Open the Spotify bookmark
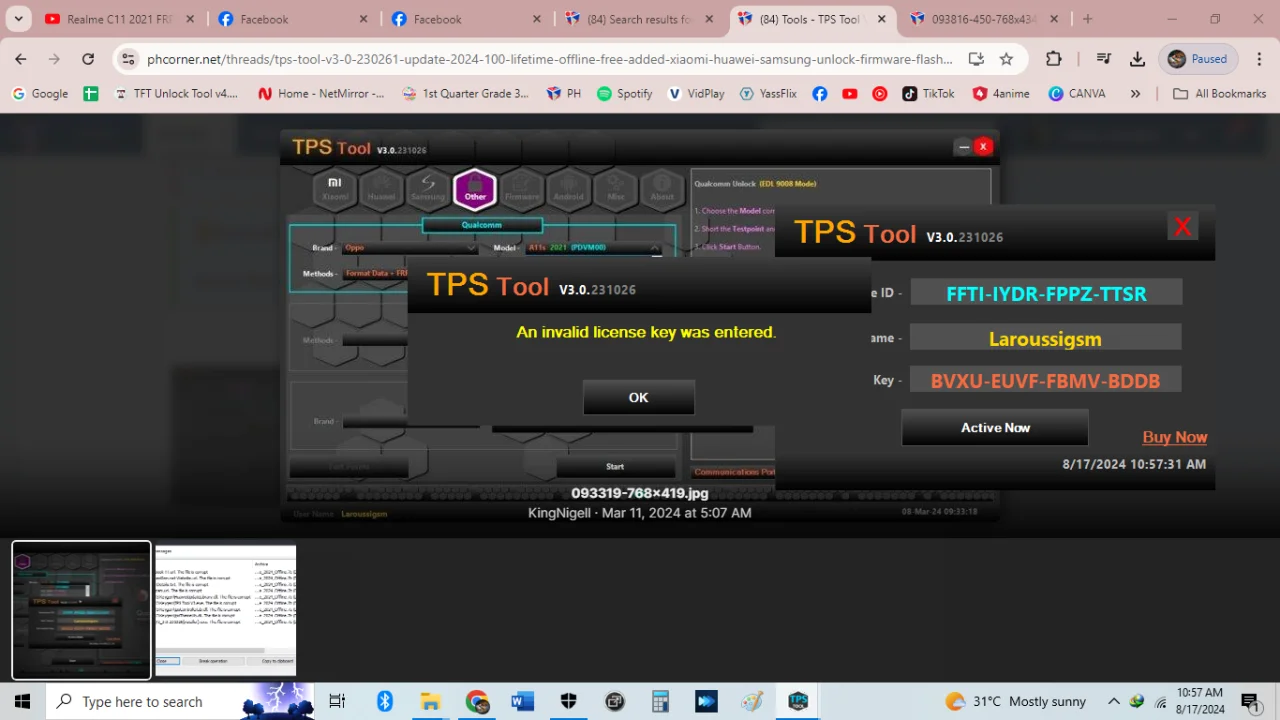Viewport: 1280px width, 720px height. click(x=624, y=93)
